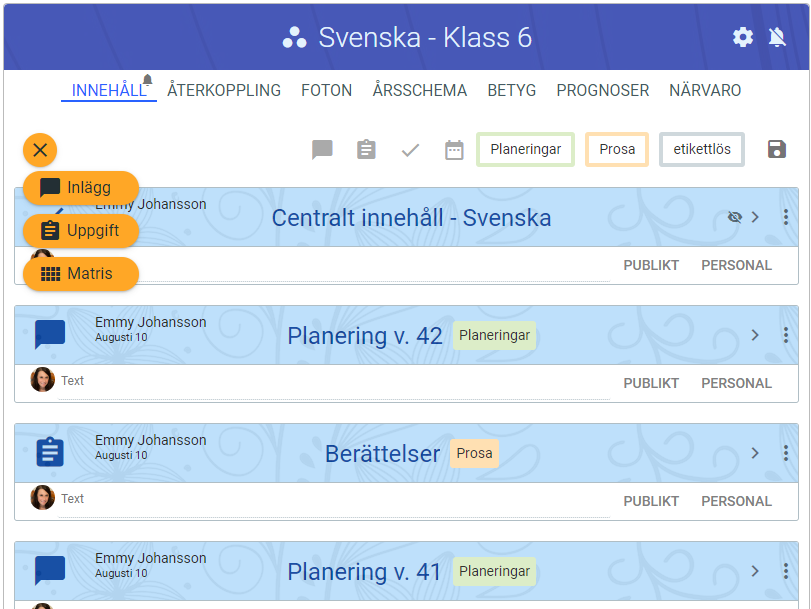
Task: Switch to the Återkoppling tab
Action: (x=224, y=90)
